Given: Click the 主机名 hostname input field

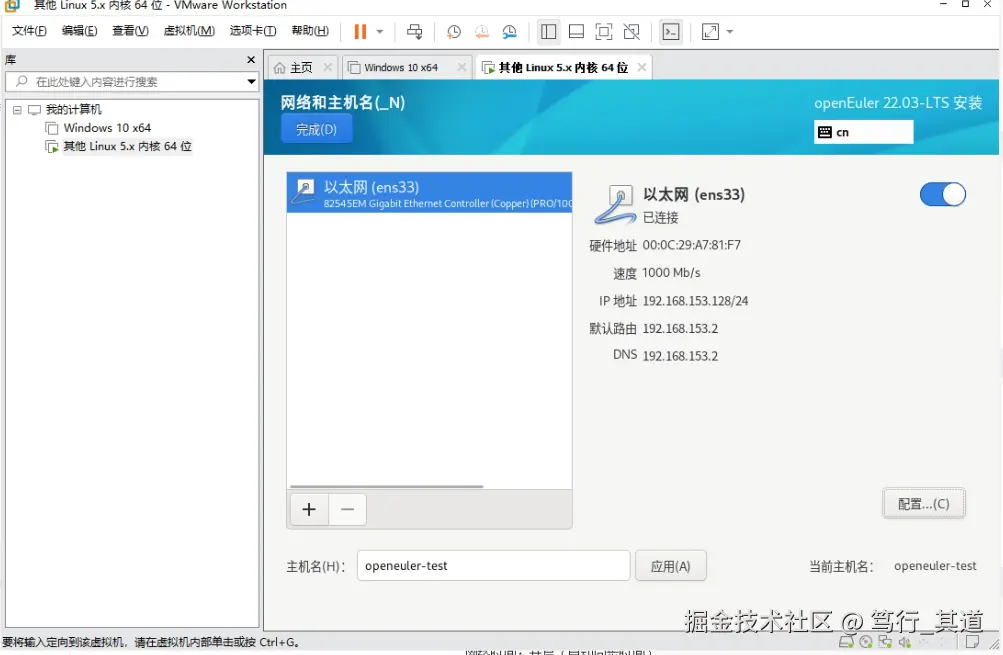Looking at the screenshot, I should [493, 566].
